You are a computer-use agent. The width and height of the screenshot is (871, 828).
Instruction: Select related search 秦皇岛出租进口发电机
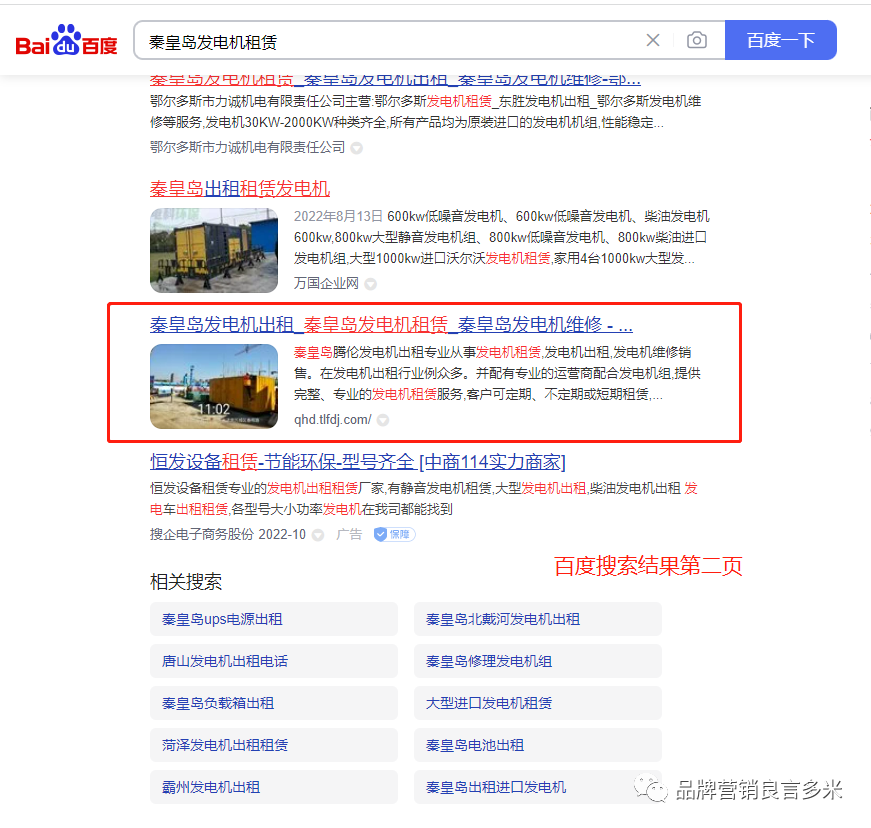click(x=538, y=787)
